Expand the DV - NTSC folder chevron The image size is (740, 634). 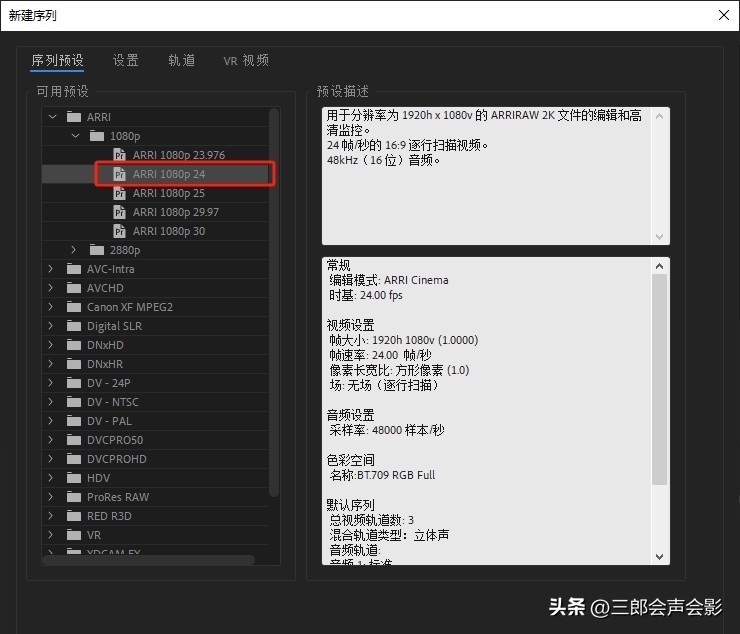50,402
